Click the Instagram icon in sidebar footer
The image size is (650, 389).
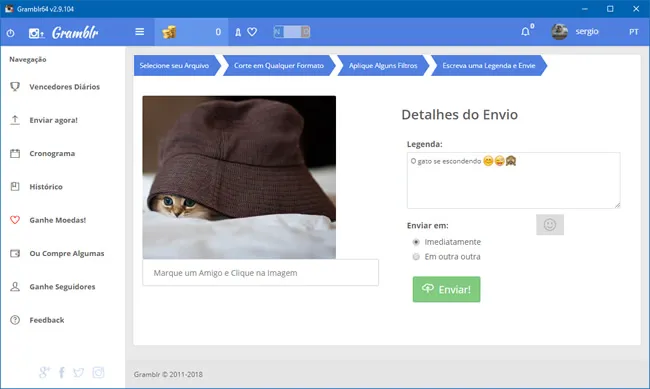pyautogui.click(x=98, y=372)
